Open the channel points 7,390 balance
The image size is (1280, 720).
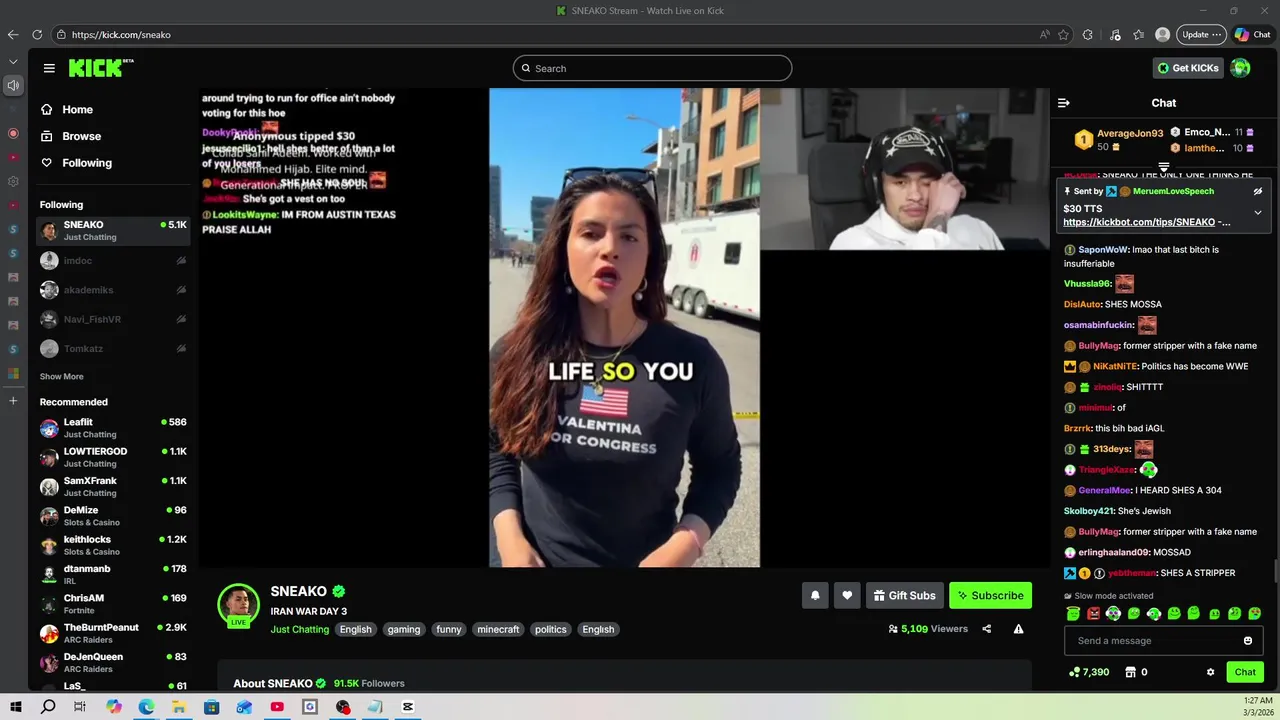(x=1089, y=672)
